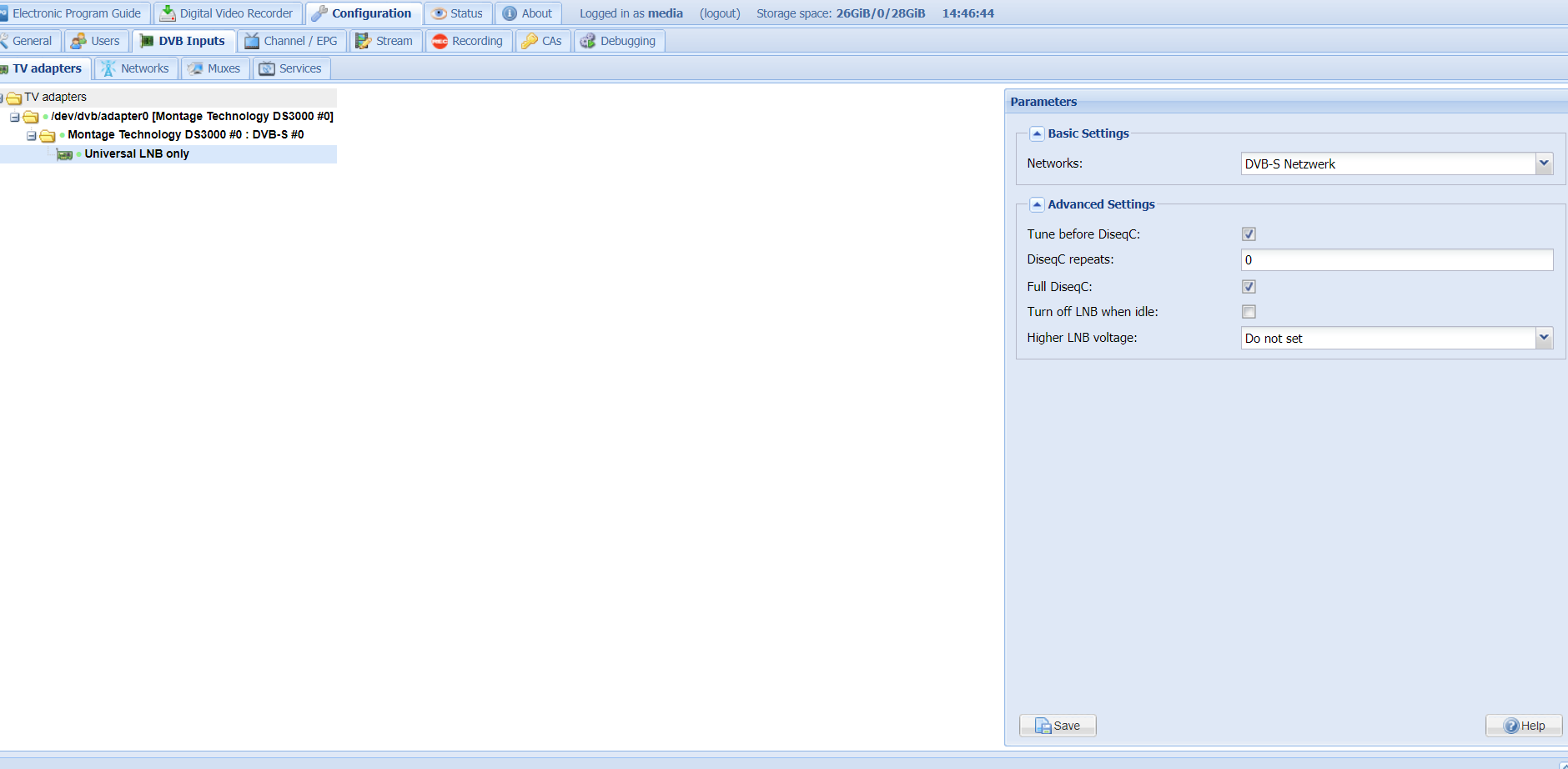
Task: Open the Networks dropdown arrow
Action: pos(1544,164)
